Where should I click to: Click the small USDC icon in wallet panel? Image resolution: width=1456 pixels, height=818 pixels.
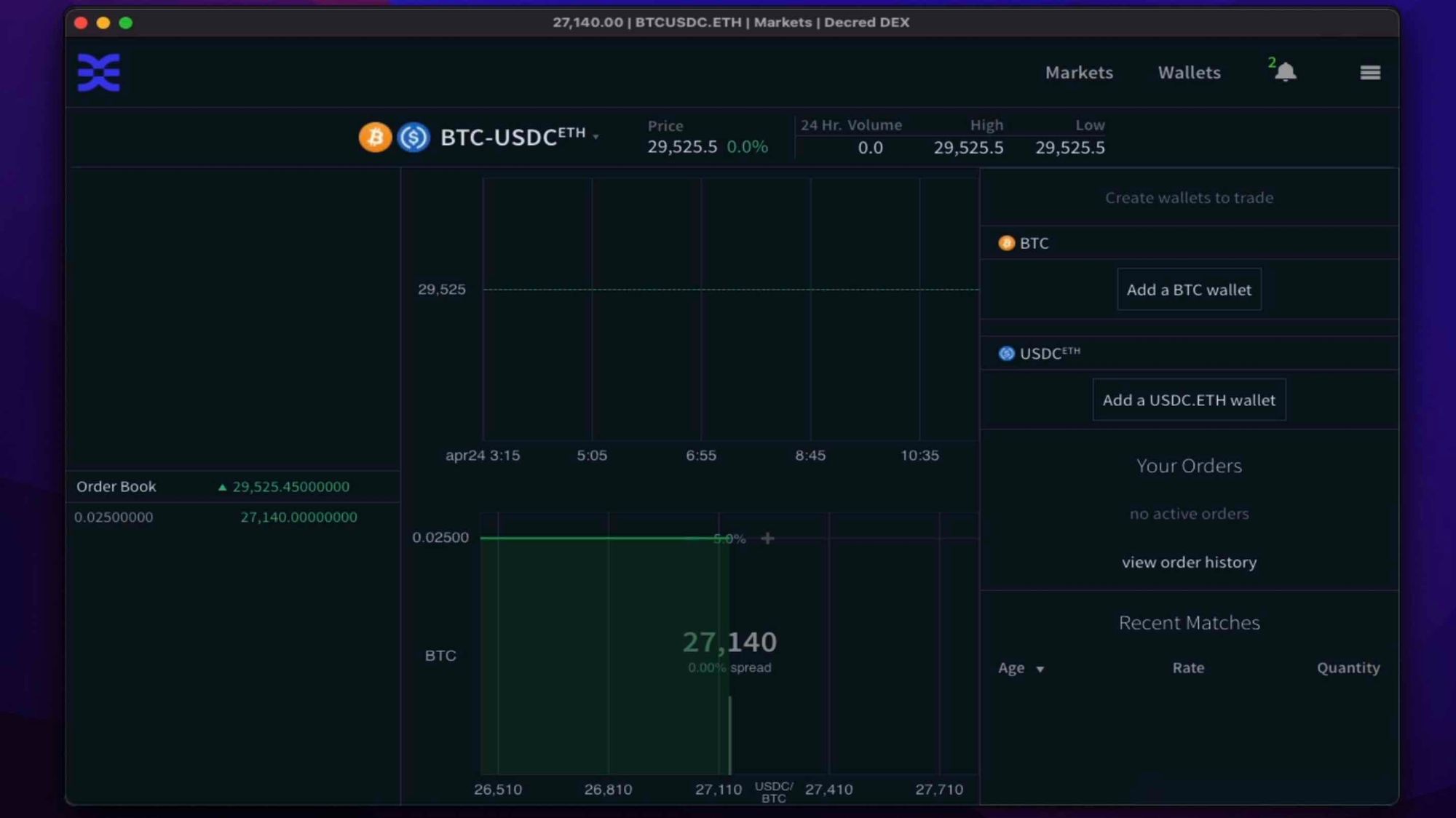[x=1007, y=354]
